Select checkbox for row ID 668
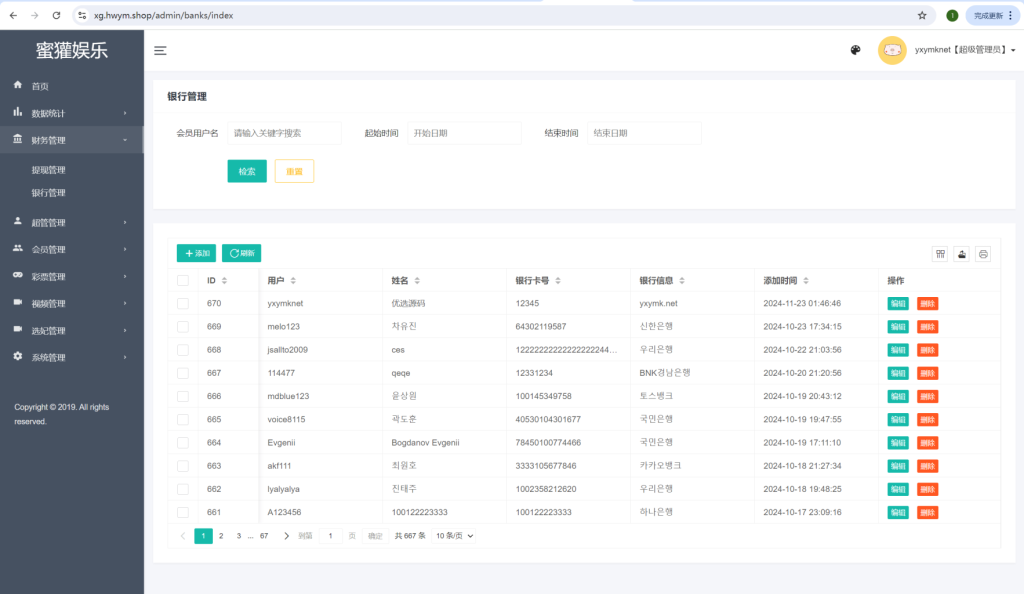Screen dimensions: 1024x594 [183, 350]
